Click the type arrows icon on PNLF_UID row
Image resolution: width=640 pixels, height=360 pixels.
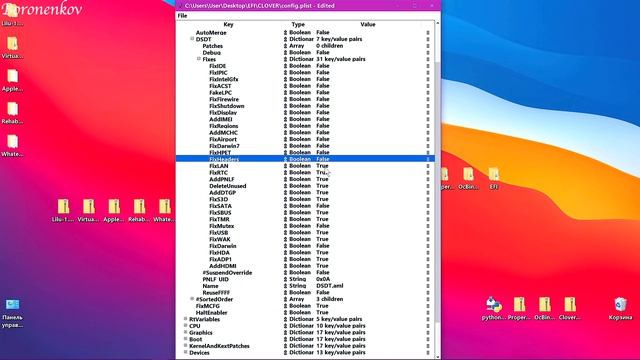click(285, 279)
